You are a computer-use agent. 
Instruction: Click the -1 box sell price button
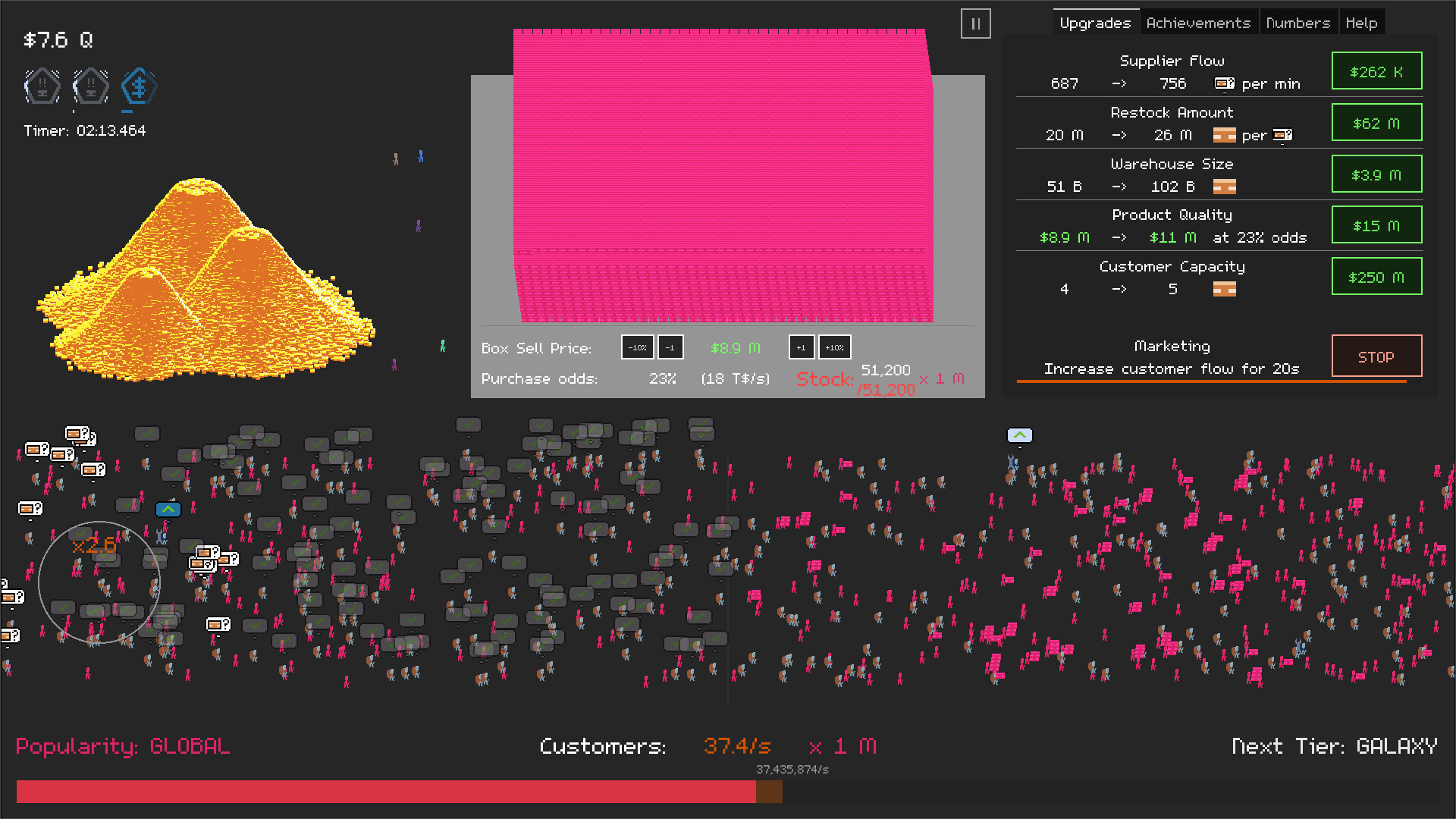pyautogui.click(x=670, y=347)
